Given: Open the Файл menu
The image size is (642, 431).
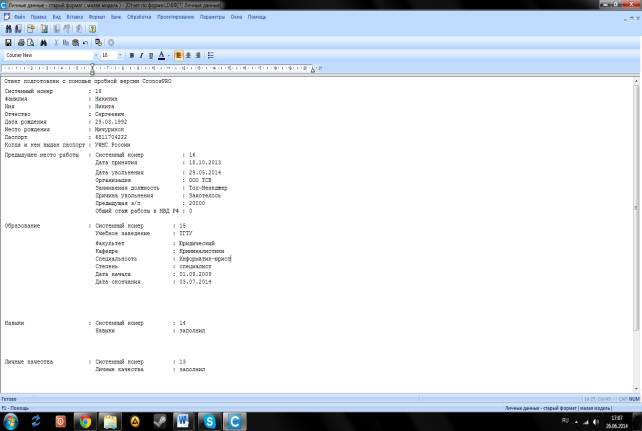Looking at the screenshot, I should [x=20, y=18].
